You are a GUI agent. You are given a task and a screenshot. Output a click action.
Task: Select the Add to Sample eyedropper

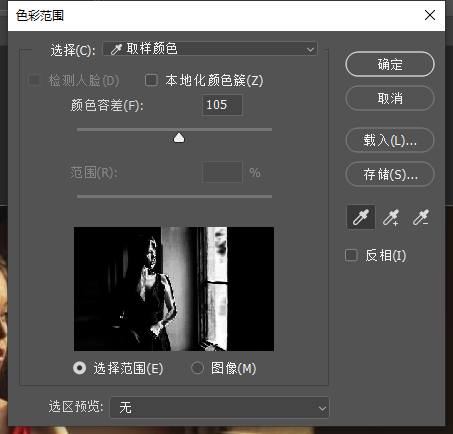pyautogui.click(x=391, y=217)
